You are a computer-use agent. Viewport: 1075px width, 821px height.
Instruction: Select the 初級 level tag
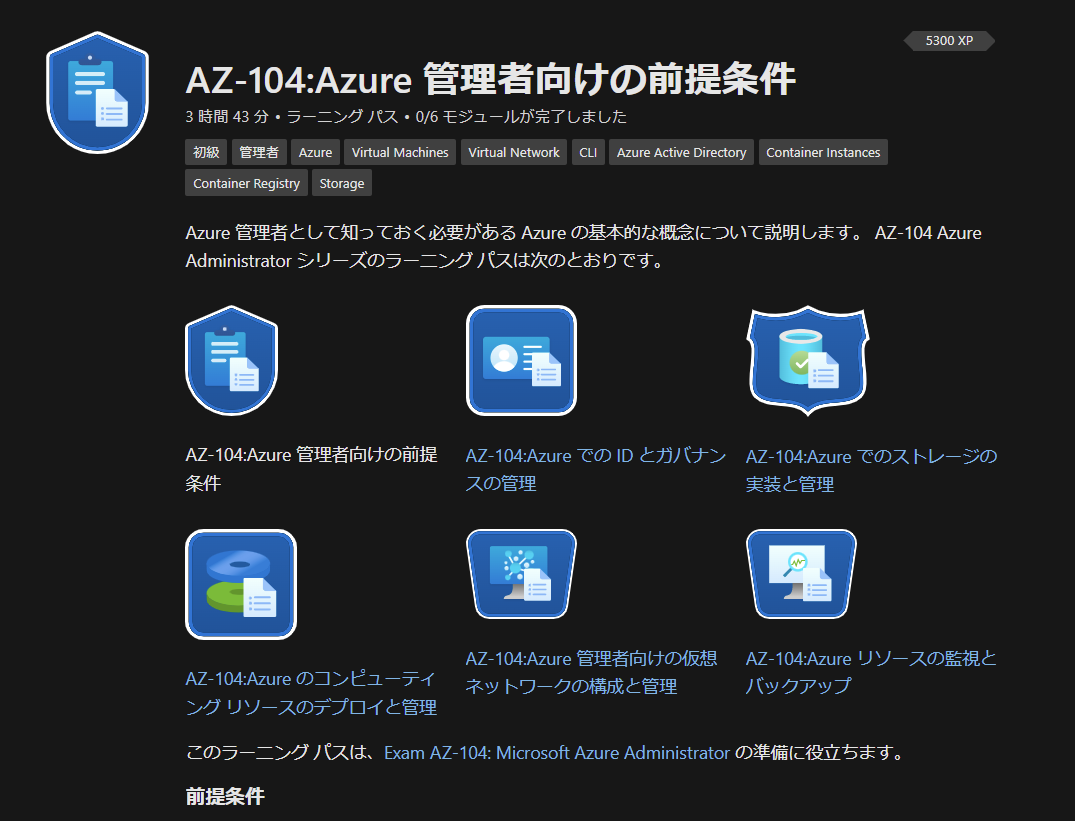pyautogui.click(x=206, y=152)
